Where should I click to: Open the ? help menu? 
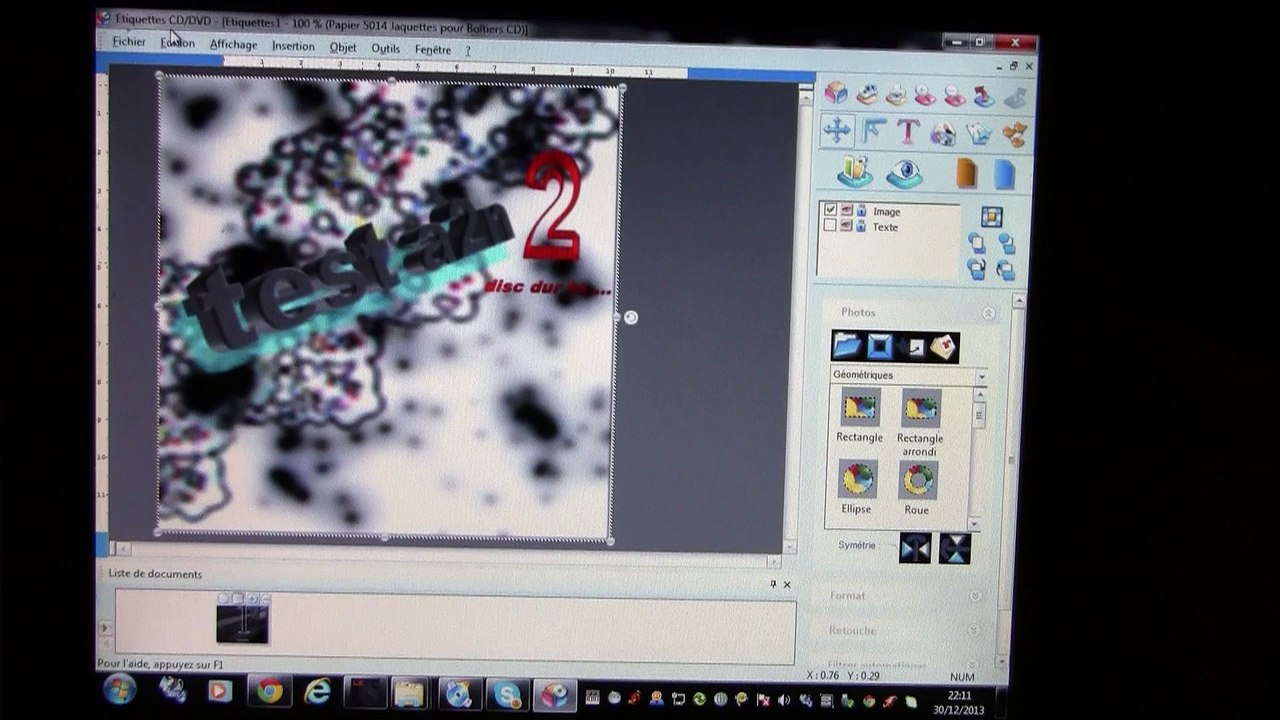pos(467,50)
